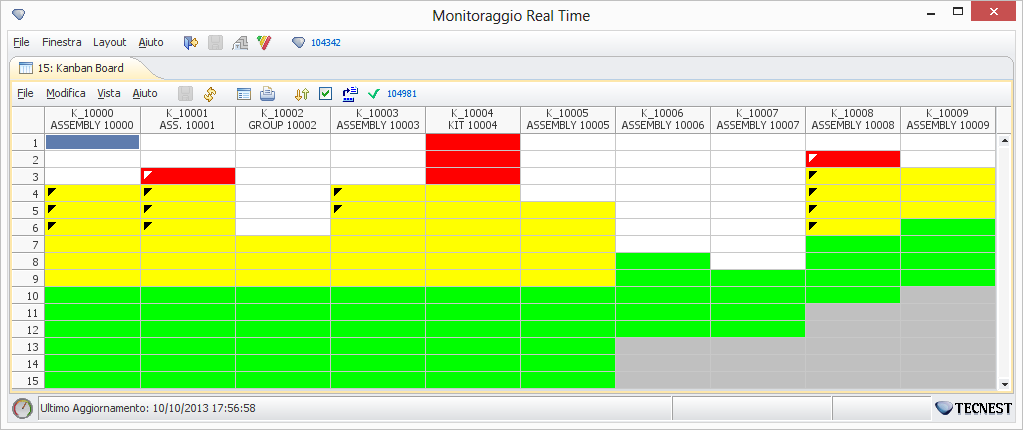Click the colored pencils icon in main toolbar
The height and width of the screenshot is (430, 1023).
coord(264,43)
